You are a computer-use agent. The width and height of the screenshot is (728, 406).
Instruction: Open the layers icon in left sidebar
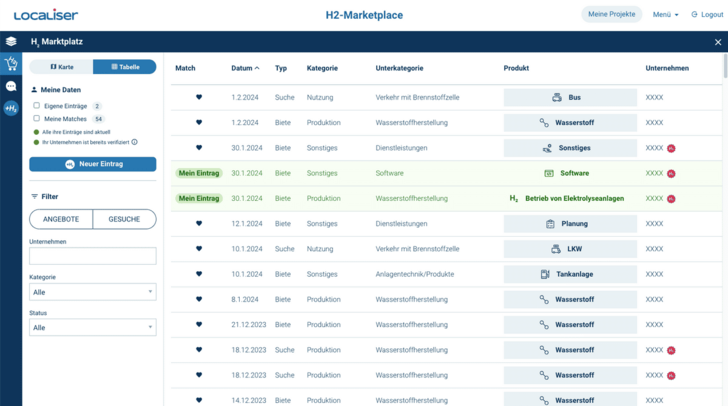(11, 41)
